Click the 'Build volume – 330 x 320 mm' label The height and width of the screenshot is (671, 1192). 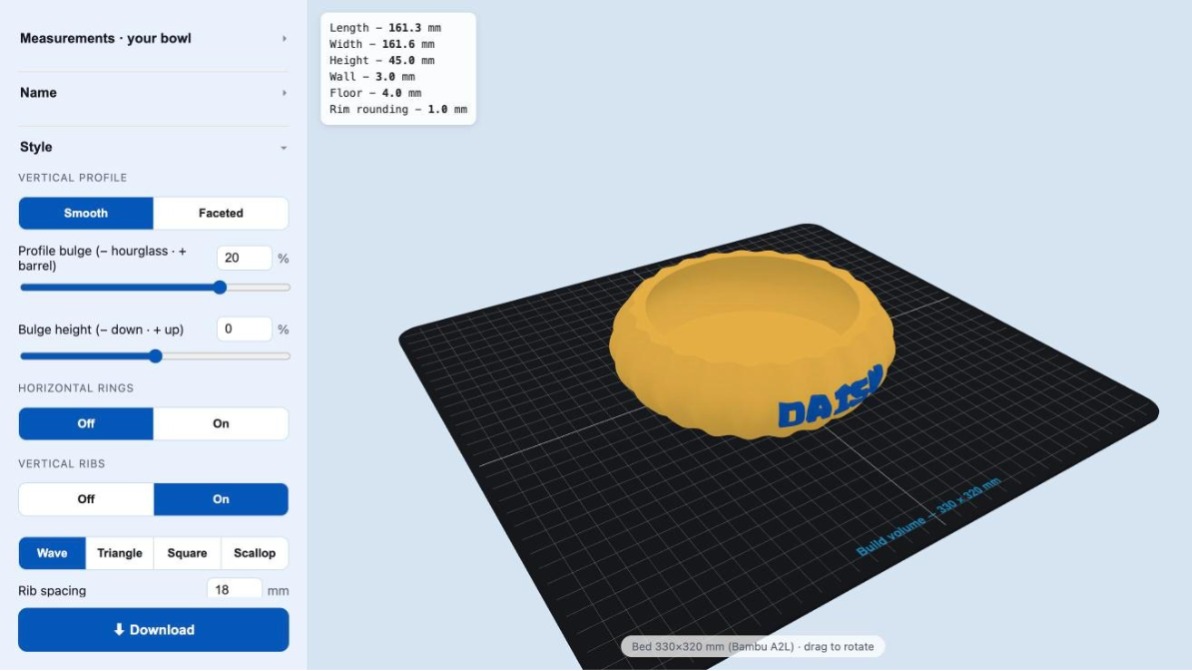[x=929, y=517]
